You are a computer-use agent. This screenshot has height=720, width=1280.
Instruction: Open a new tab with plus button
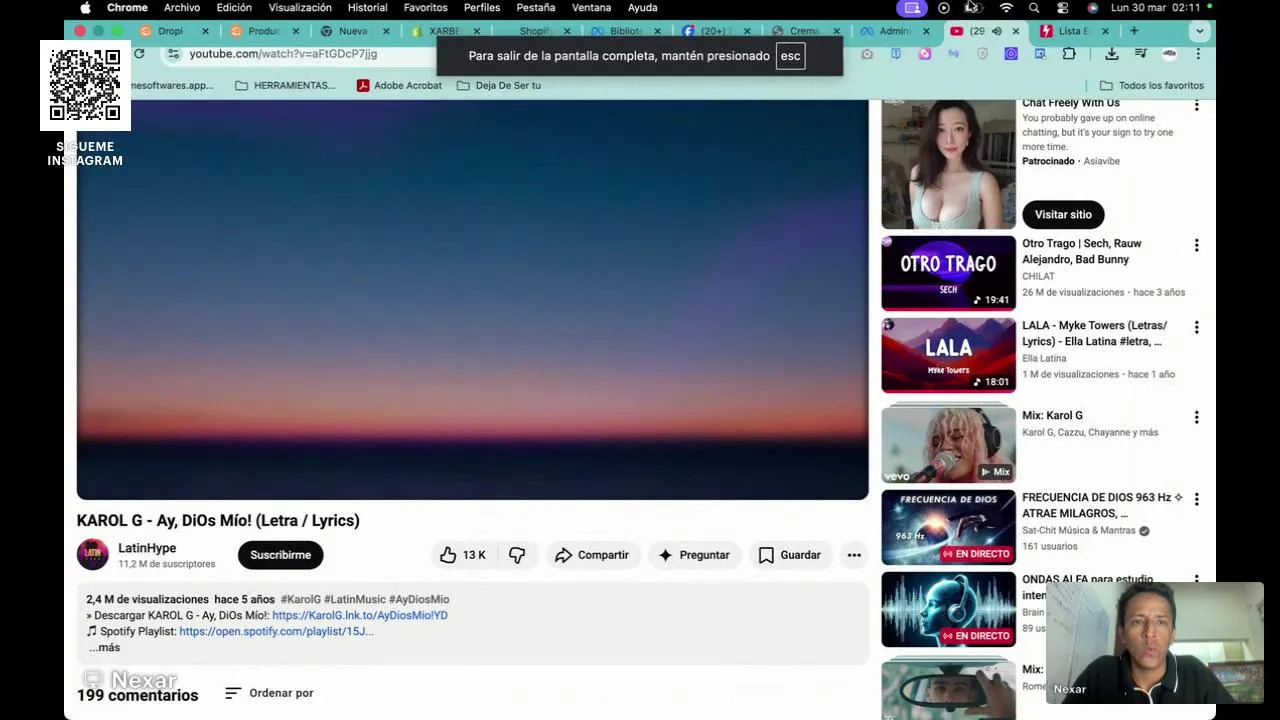click(x=1134, y=31)
